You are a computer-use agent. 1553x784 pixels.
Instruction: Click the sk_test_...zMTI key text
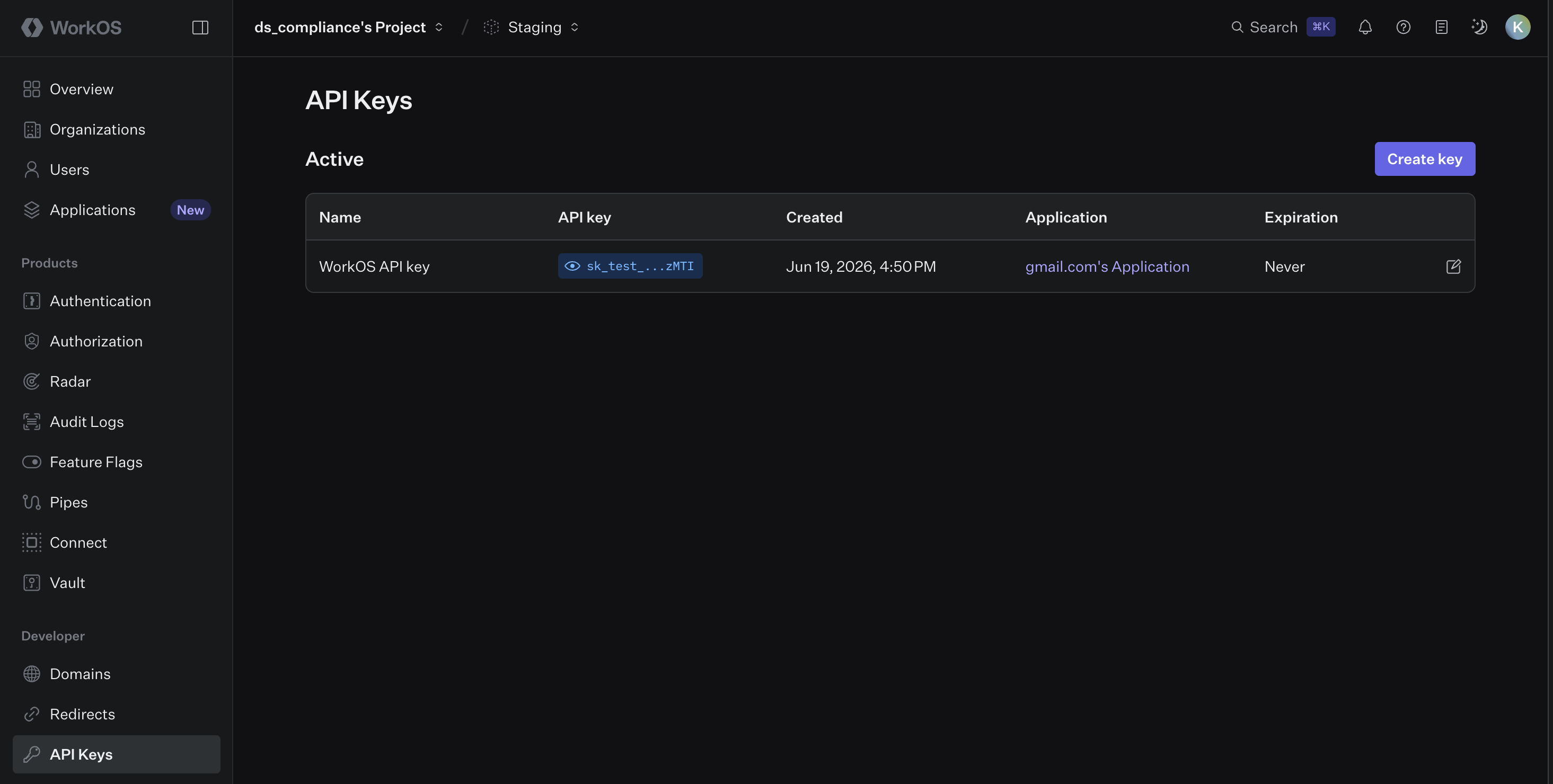pyautogui.click(x=640, y=266)
